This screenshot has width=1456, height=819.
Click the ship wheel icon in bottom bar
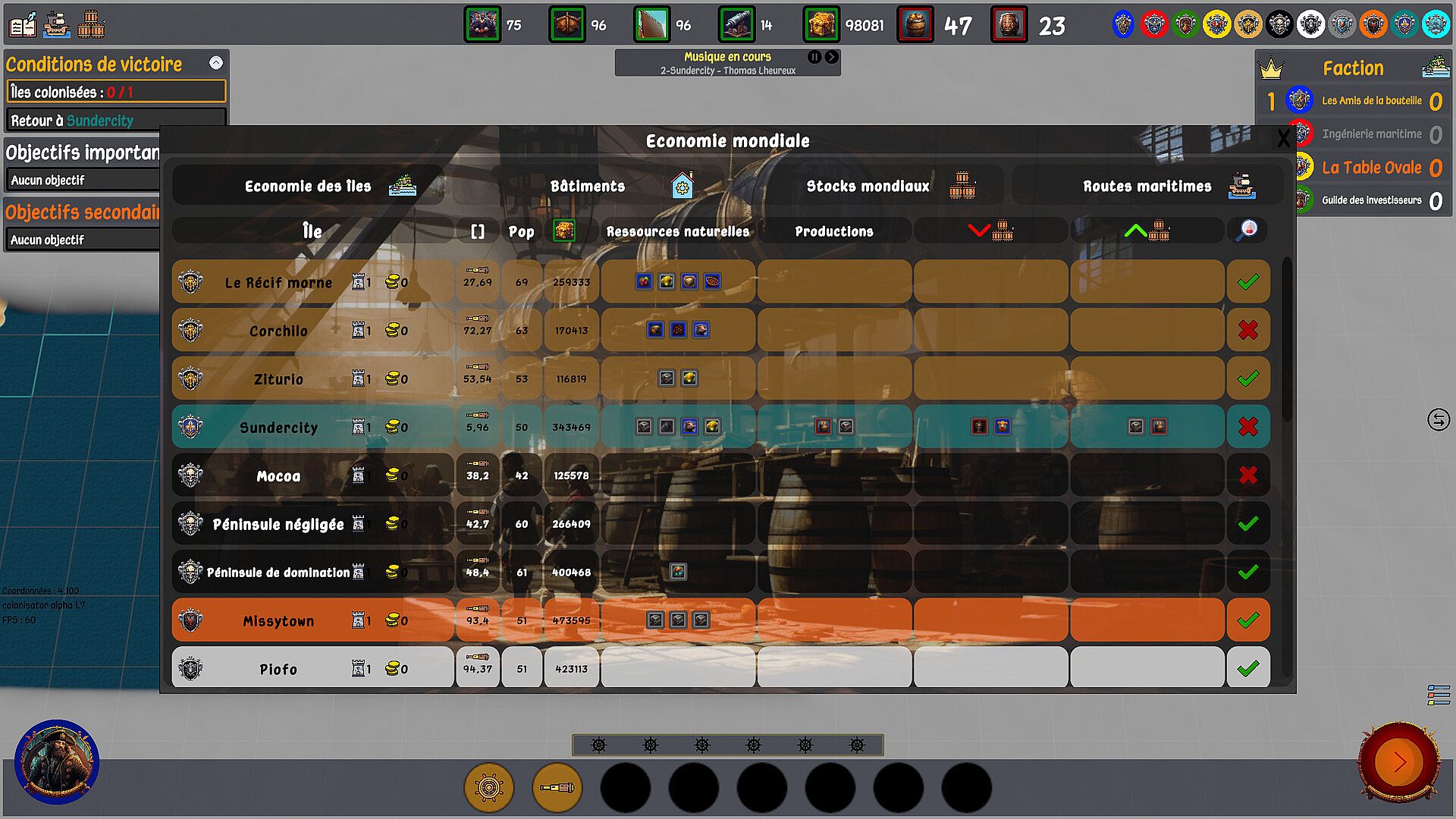coord(489,787)
